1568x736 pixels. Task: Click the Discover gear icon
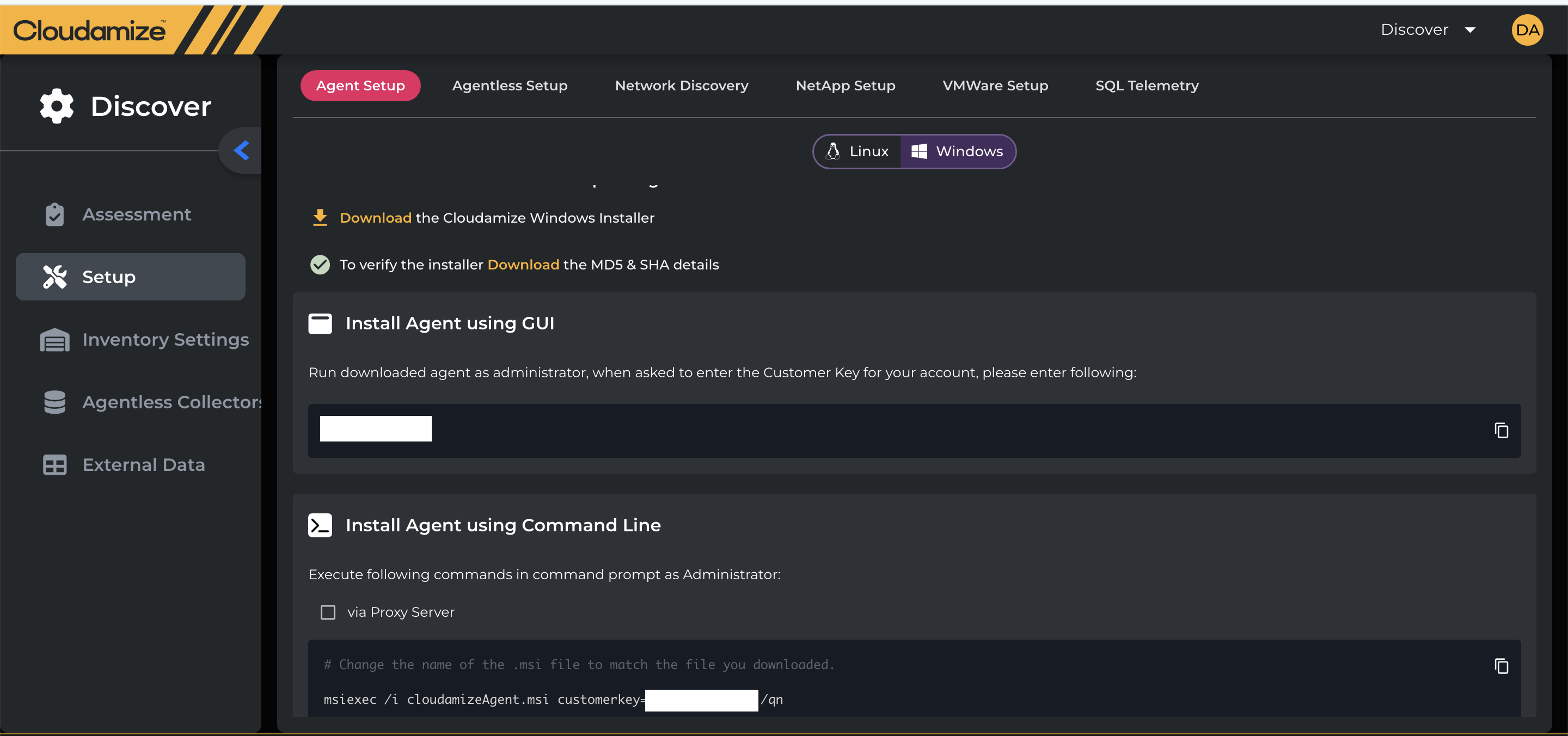(x=57, y=106)
